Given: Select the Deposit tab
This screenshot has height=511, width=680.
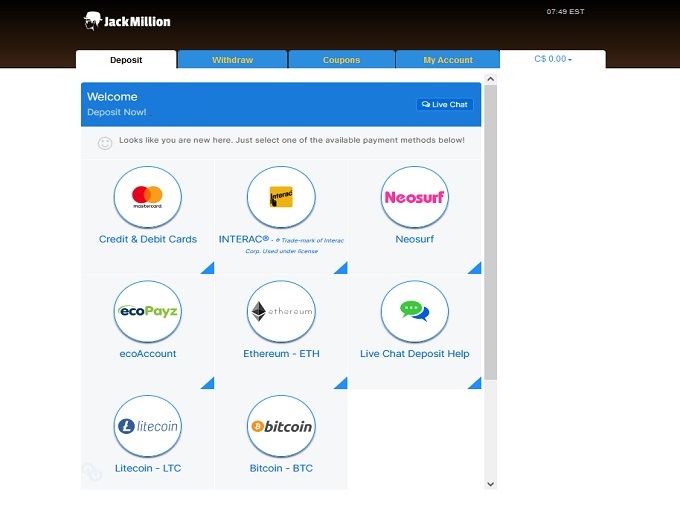Looking at the screenshot, I should tap(126, 60).
